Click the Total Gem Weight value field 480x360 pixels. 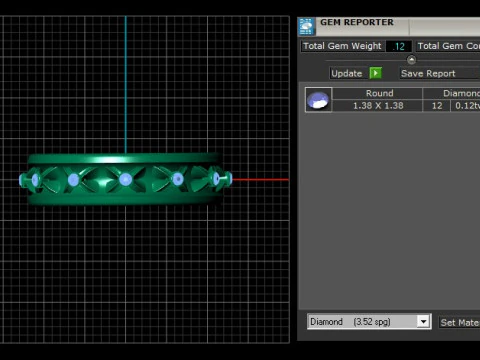click(399, 46)
